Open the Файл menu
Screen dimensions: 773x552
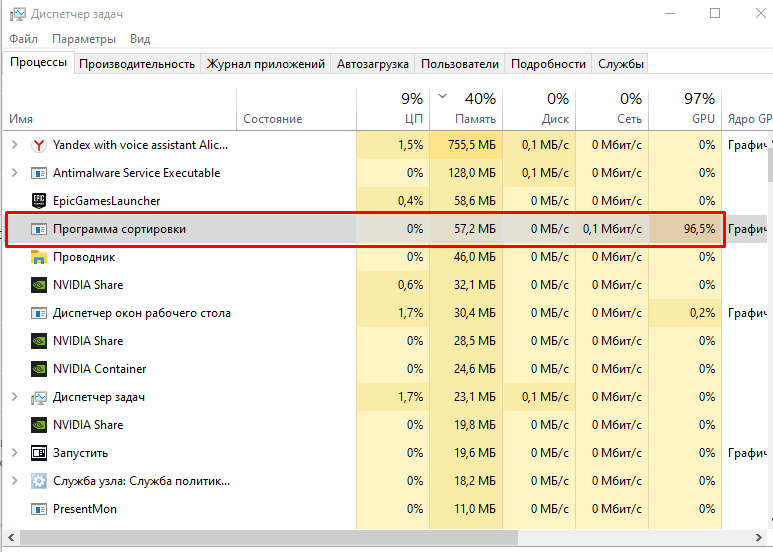tap(23, 39)
